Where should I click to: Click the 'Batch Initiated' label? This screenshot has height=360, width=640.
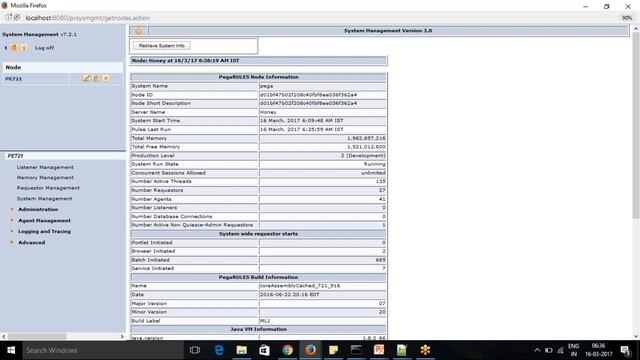[x=150, y=260]
